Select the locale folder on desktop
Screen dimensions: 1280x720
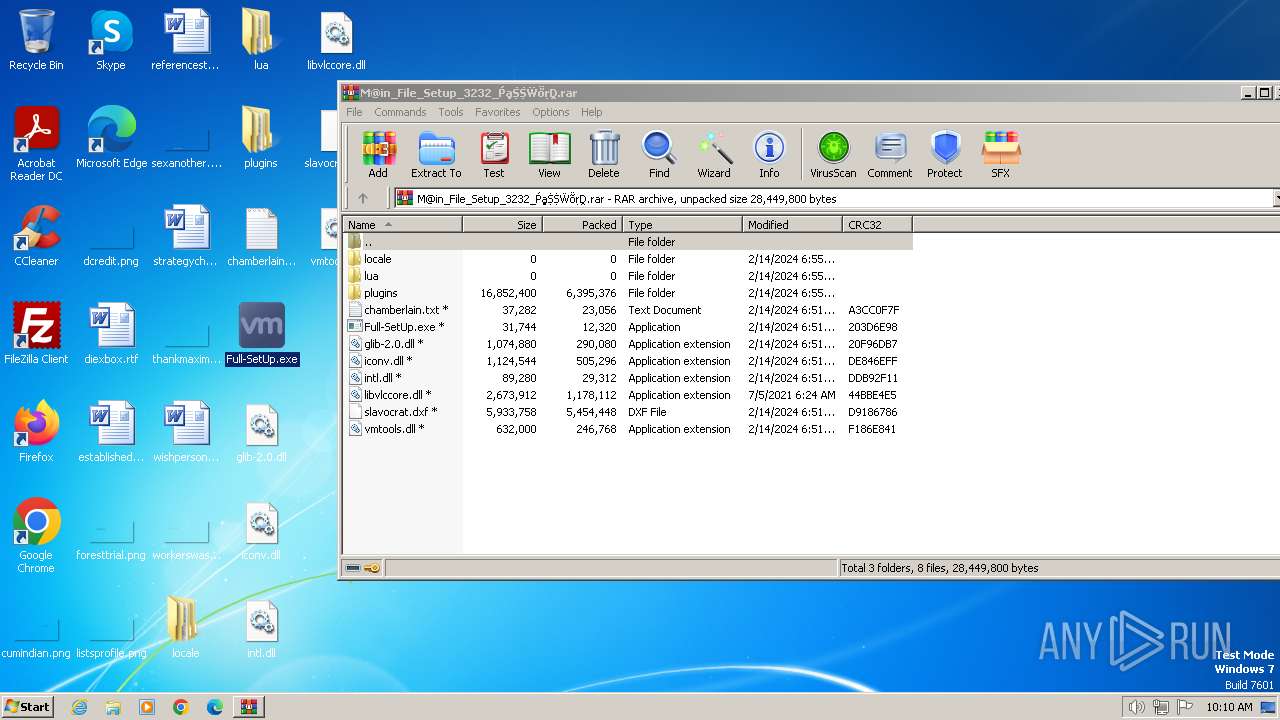click(185, 627)
